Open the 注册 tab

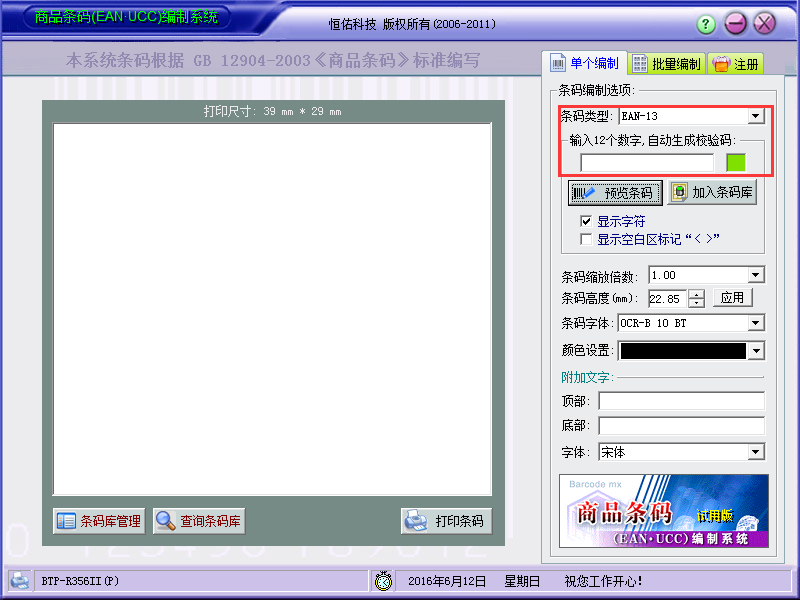[x=735, y=64]
